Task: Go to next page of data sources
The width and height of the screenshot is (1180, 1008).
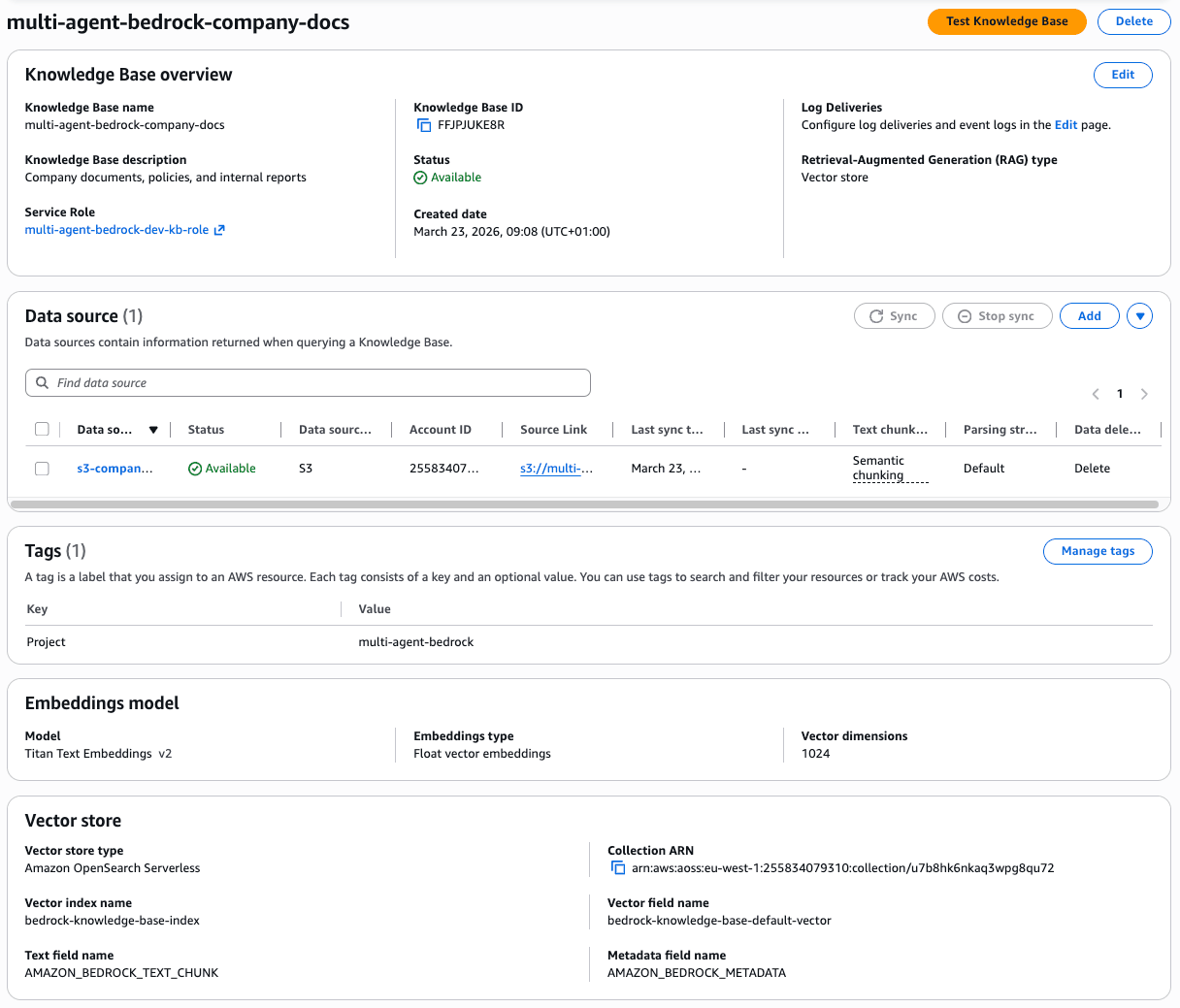Action: pyautogui.click(x=1144, y=394)
